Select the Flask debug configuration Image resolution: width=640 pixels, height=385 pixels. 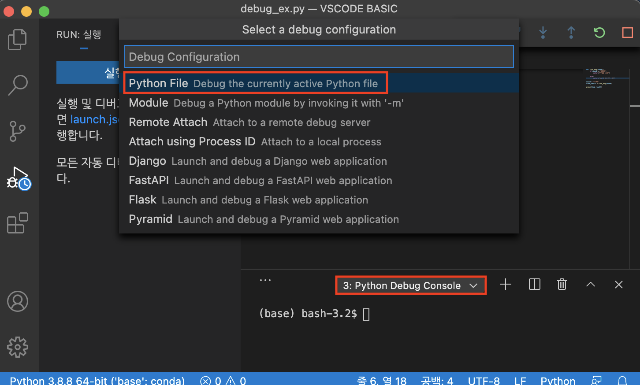319,200
